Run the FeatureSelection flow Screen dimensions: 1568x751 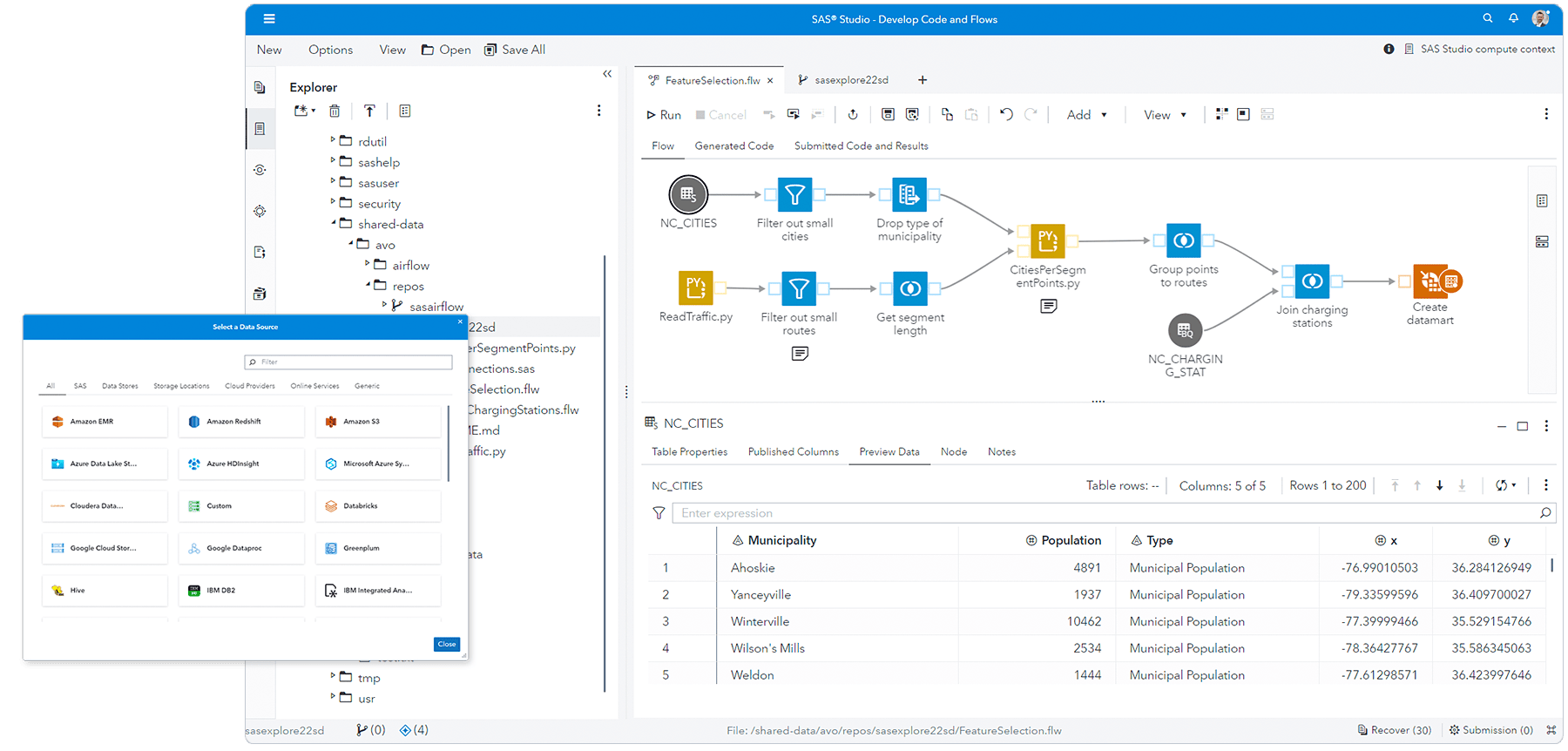(x=664, y=115)
